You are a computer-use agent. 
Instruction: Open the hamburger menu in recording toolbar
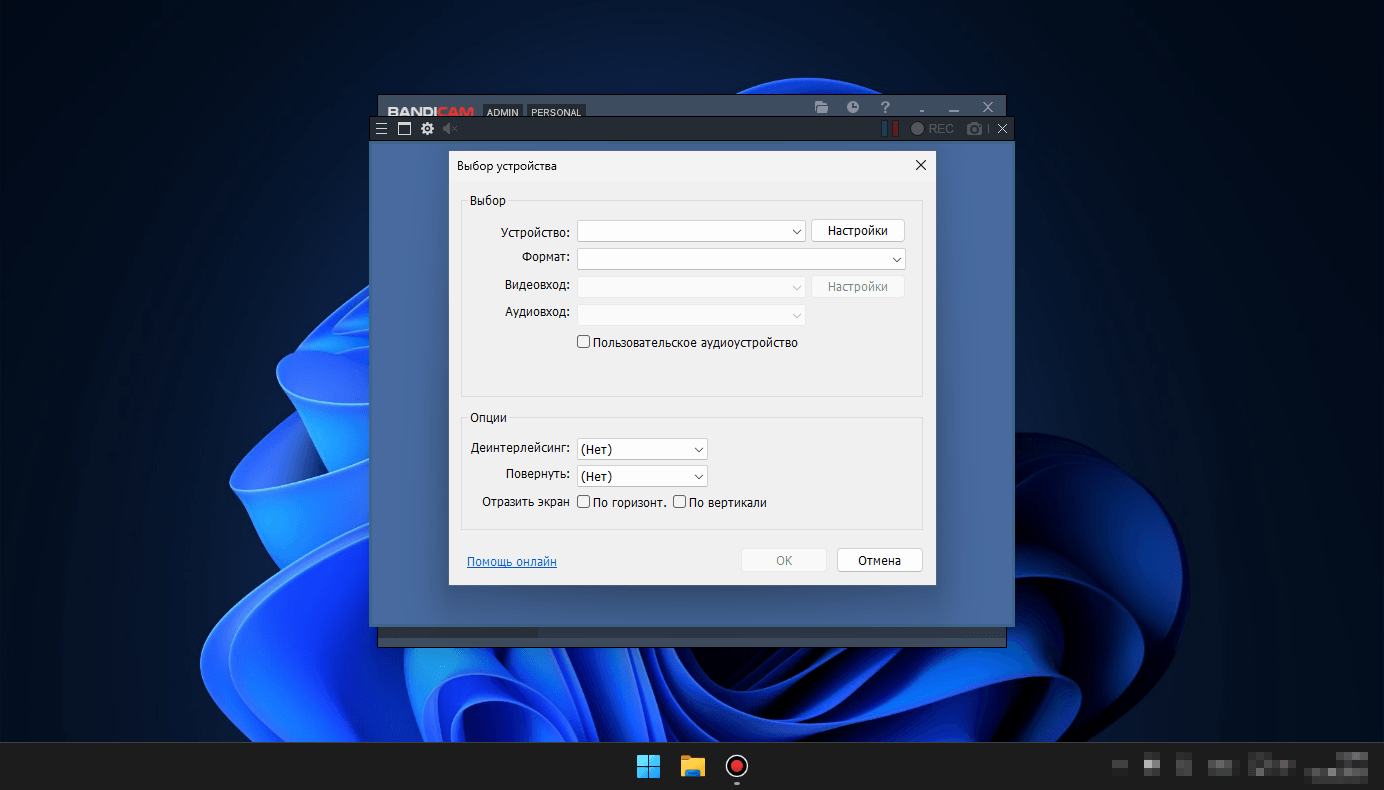pos(381,129)
